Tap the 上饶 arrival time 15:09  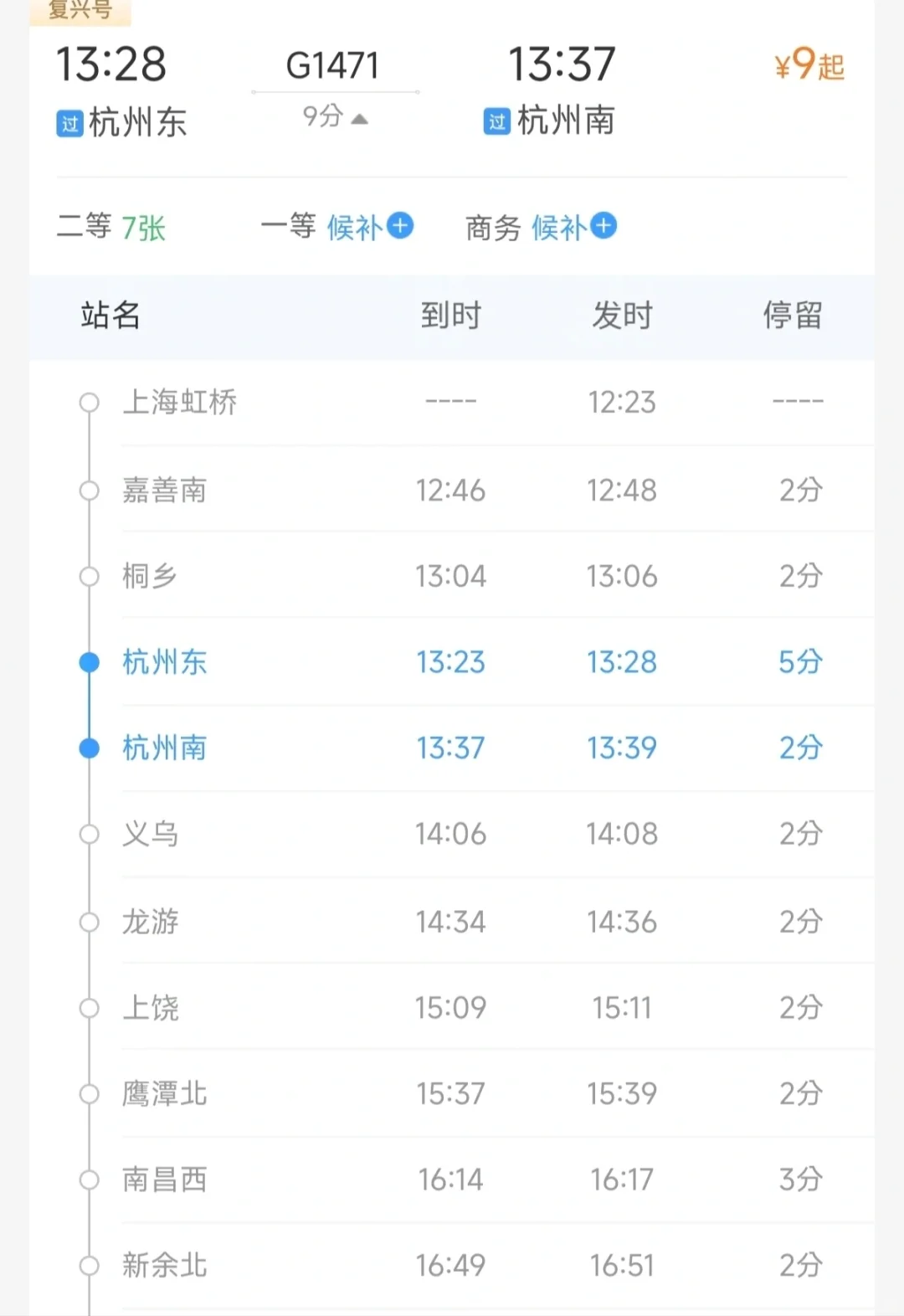451,1008
